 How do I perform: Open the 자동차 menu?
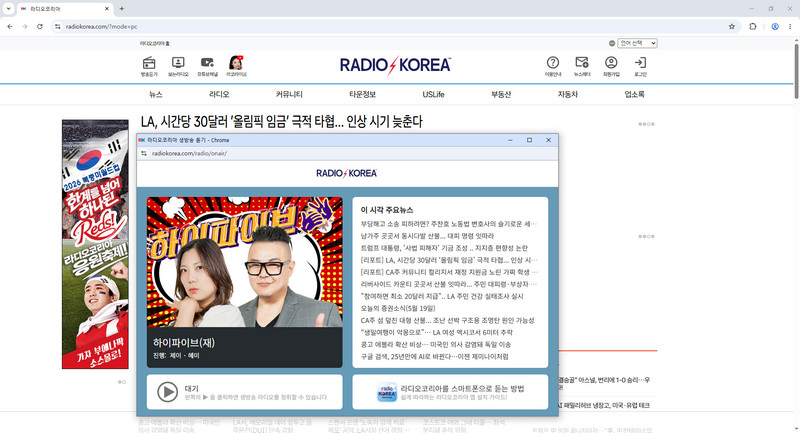[x=568, y=94]
